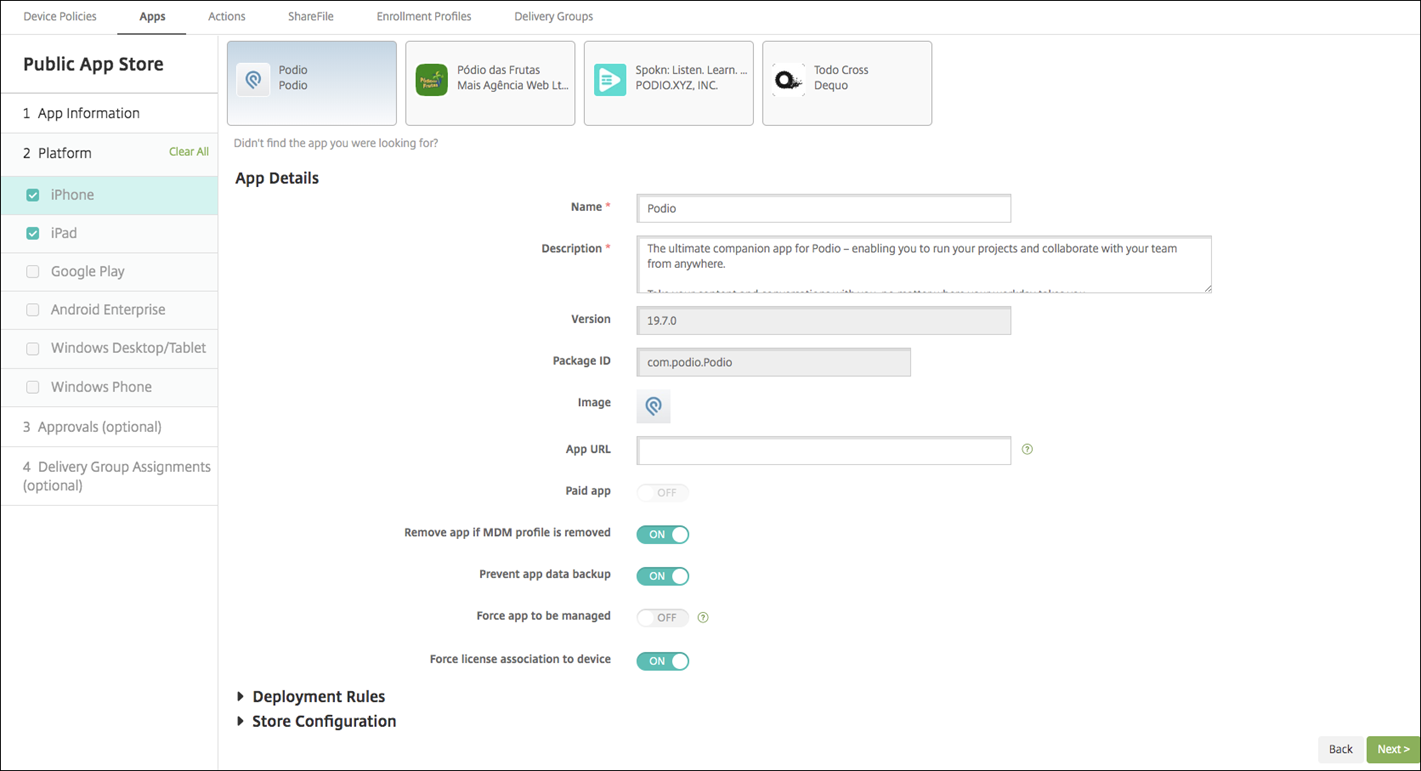Expand the Store Configuration section
This screenshot has width=1421, height=771.
pos(316,721)
